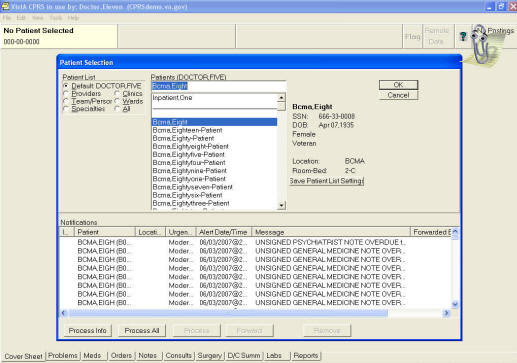Select Bcma,Eightyeight-Patient in the list
Image resolution: width=517 pixels, height=363 pixels.
pyautogui.click(x=214, y=146)
